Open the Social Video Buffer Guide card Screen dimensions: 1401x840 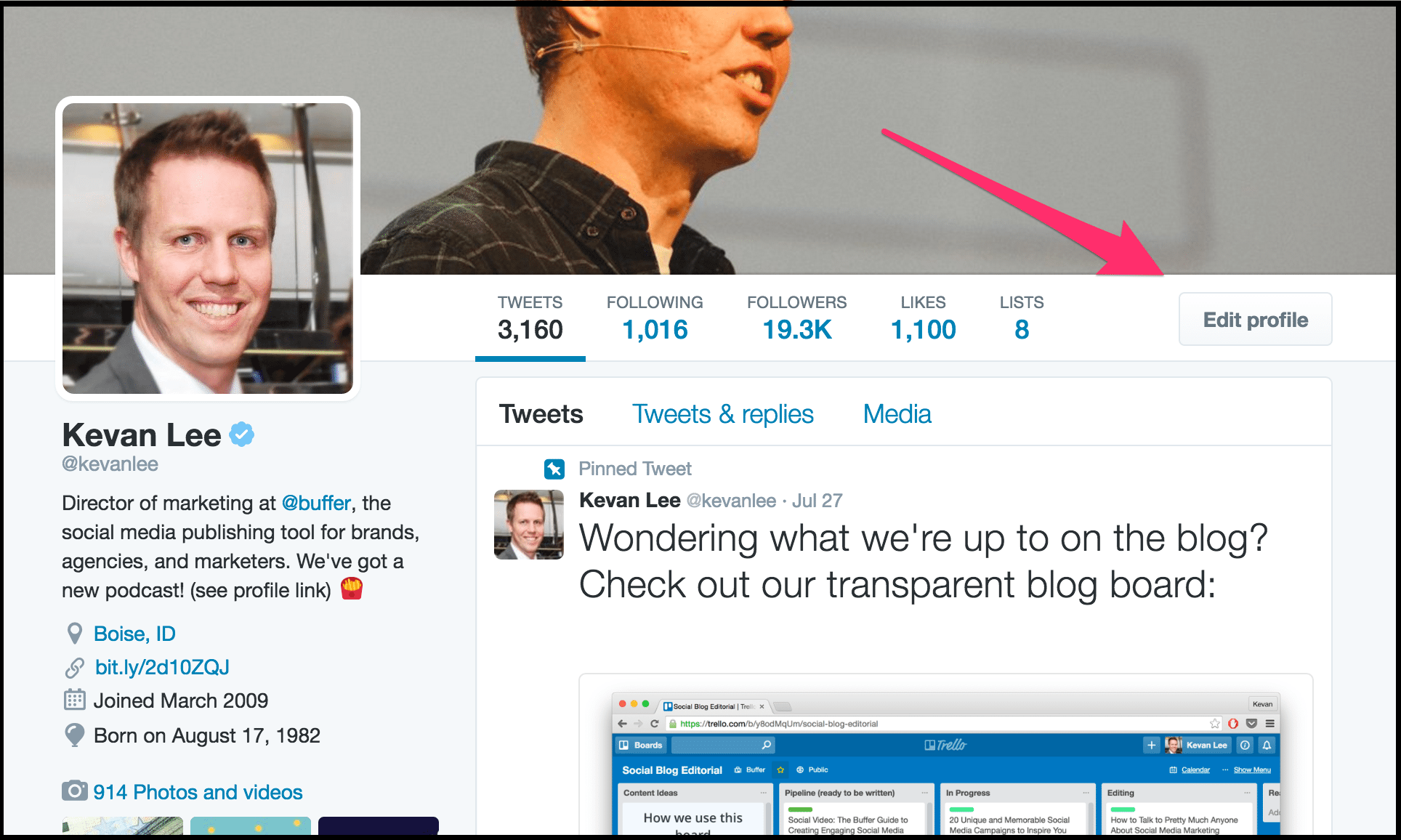coord(854,820)
